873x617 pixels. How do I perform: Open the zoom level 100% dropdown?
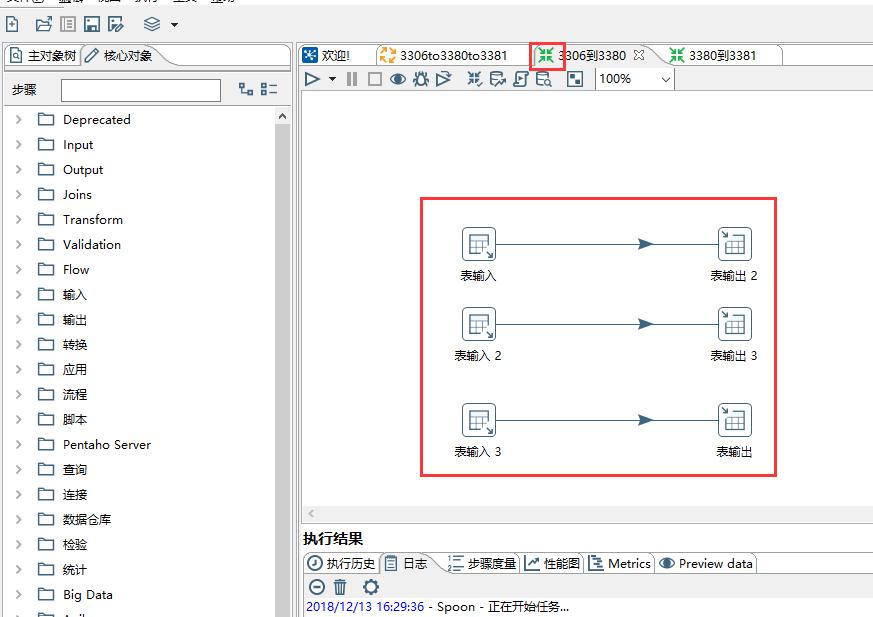(666, 79)
